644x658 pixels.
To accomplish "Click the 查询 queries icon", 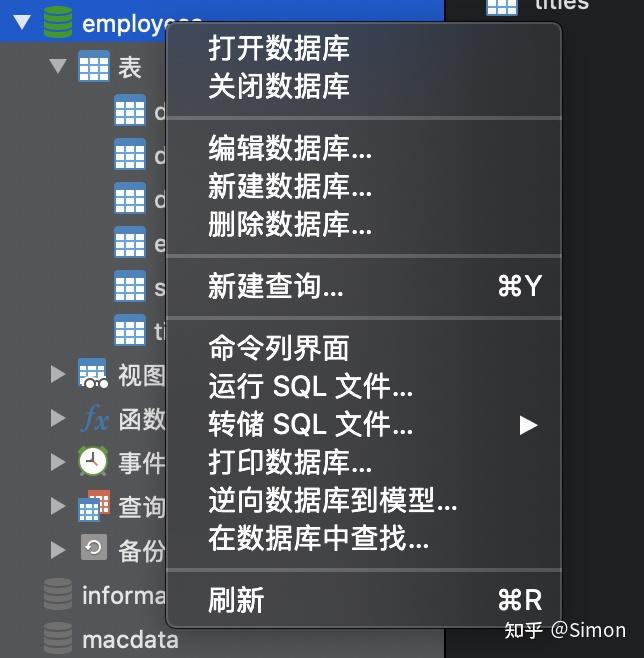I will pos(94,505).
